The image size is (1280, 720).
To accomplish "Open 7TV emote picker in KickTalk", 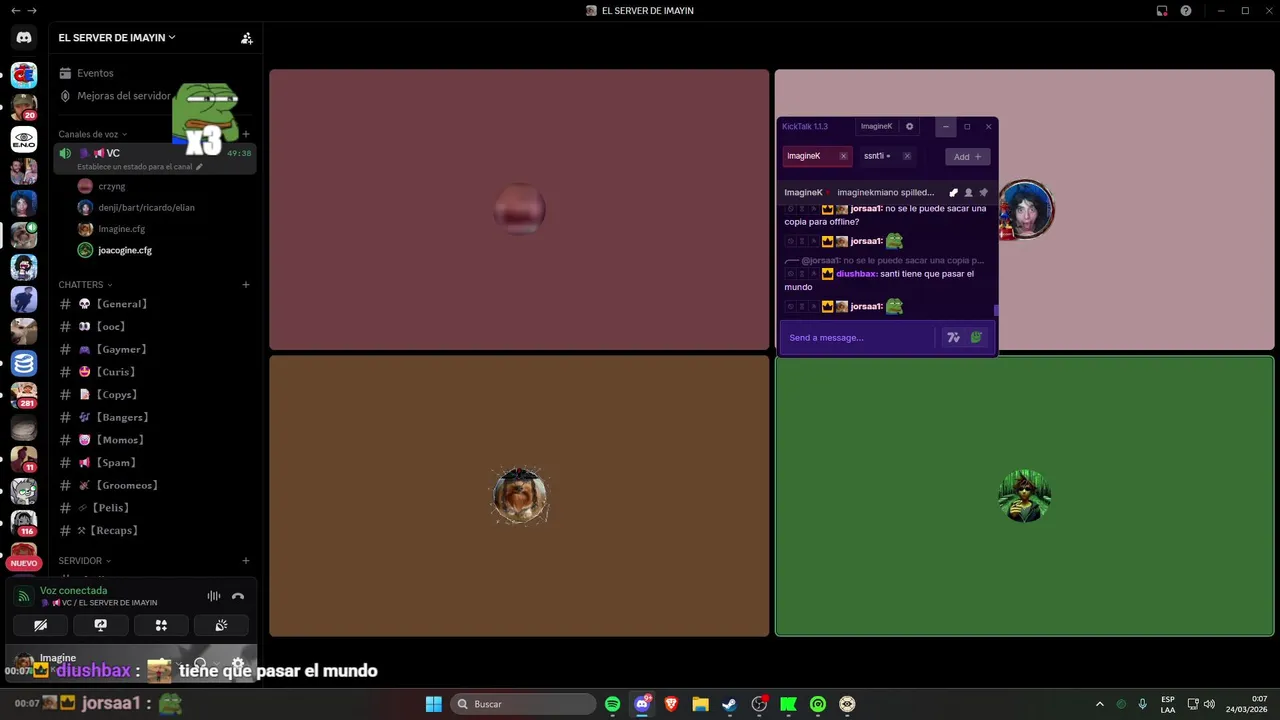I will coord(953,338).
